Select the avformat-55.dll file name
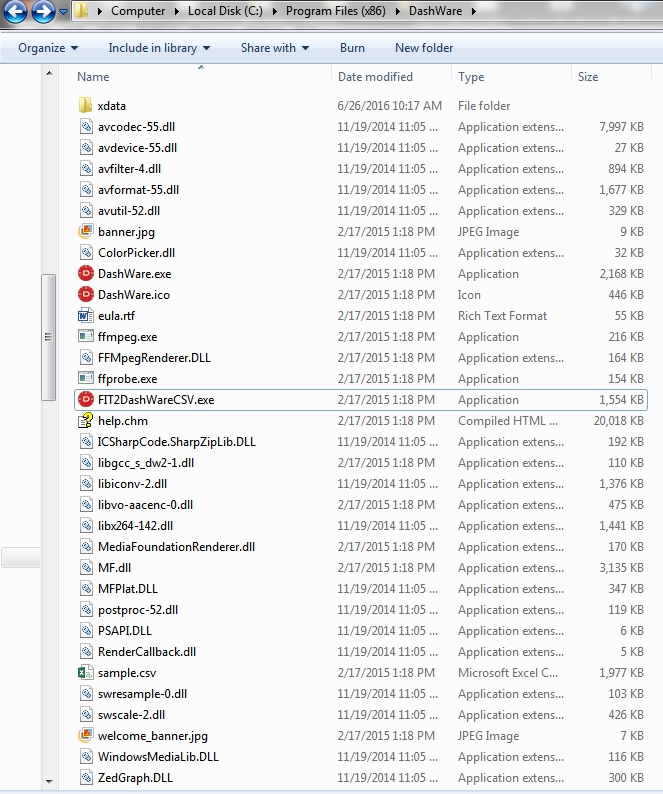 click(x=138, y=189)
